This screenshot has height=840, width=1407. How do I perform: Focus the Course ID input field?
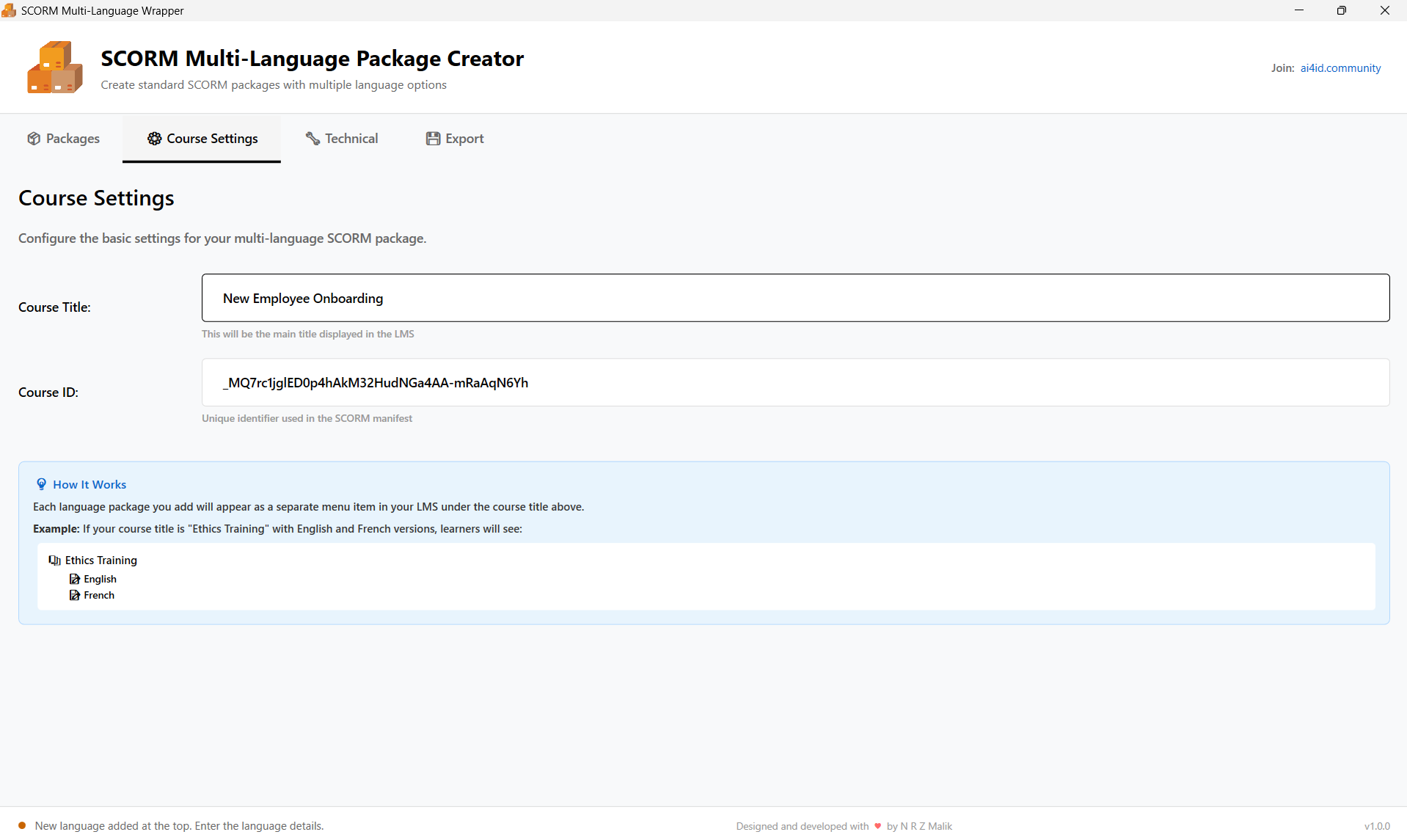point(795,382)
